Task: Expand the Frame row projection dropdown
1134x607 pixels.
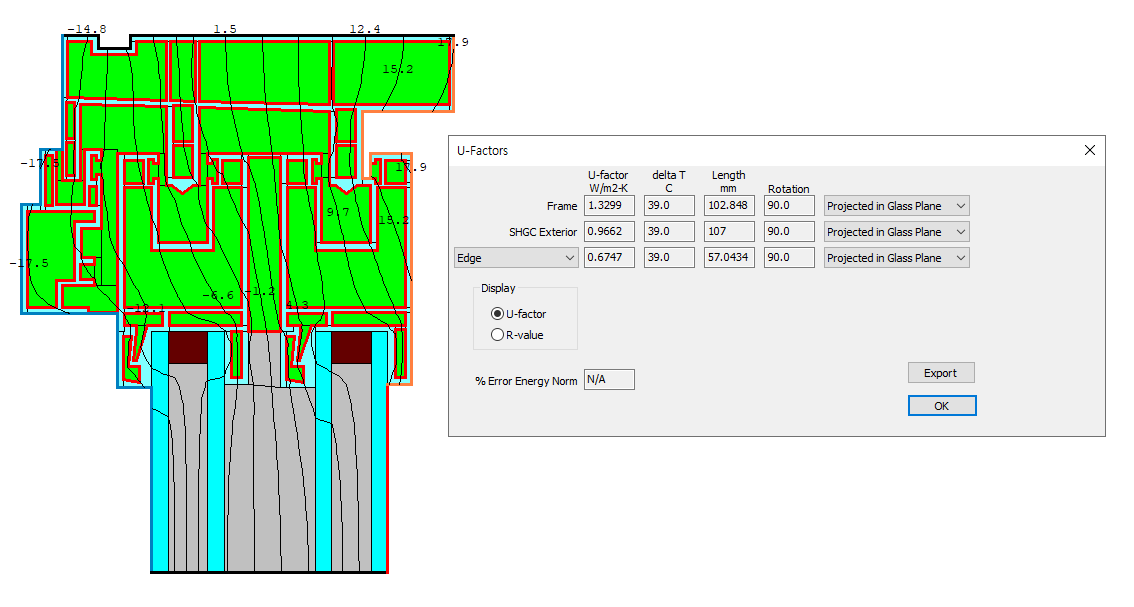Action: tap(896, 206)
